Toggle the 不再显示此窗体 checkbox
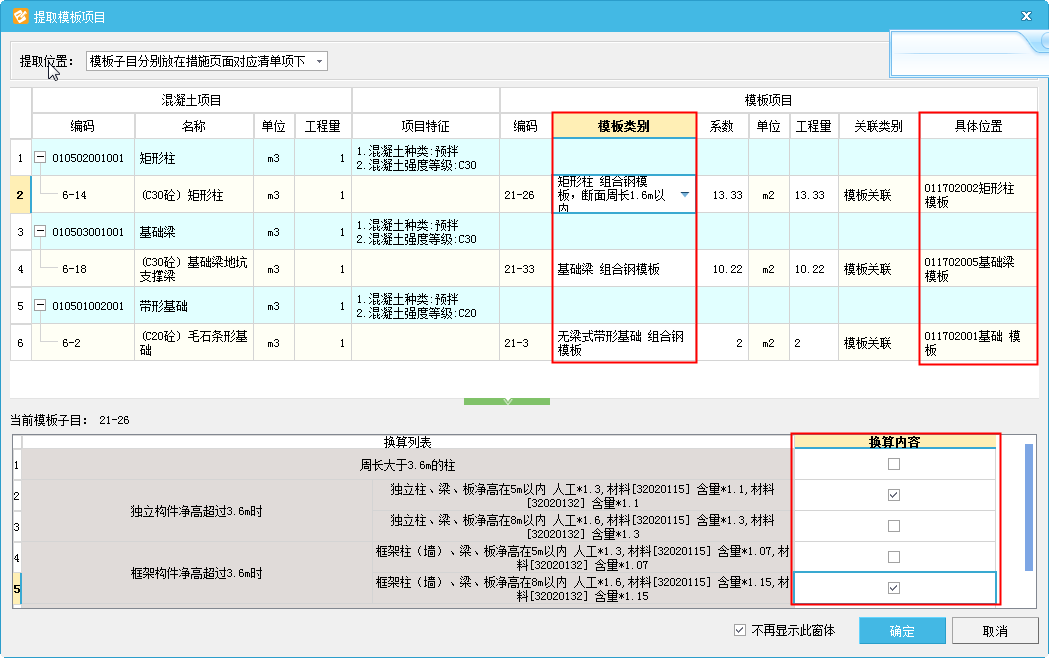The height and width of the screenshot is (658, 1049). coord(740,631)
